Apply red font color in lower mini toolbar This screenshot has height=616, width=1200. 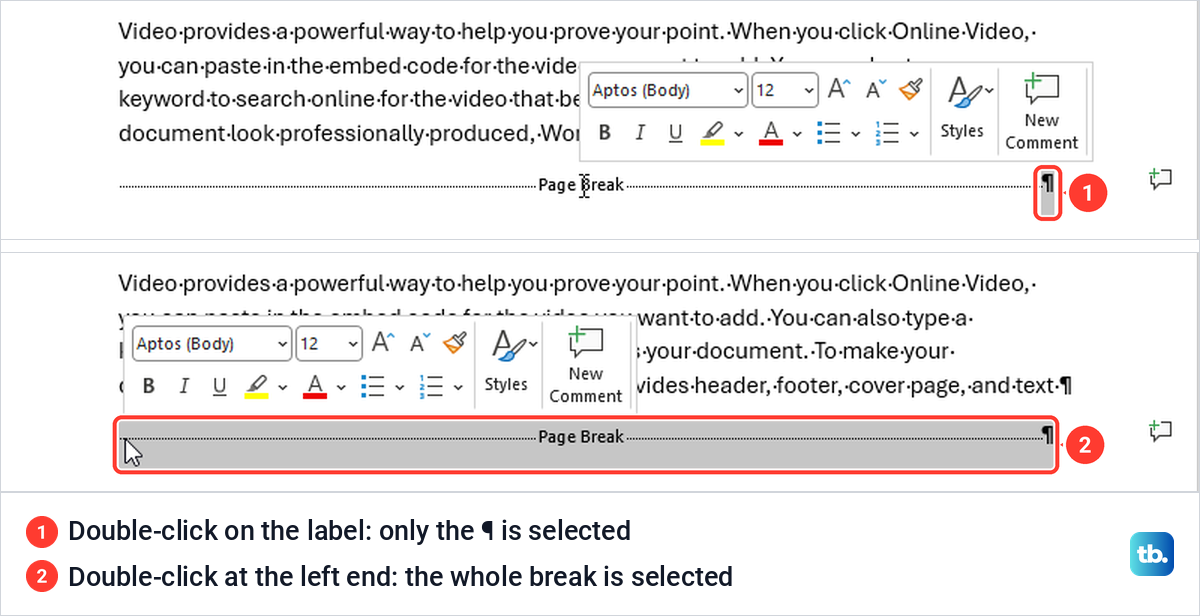tap(315, 386)
